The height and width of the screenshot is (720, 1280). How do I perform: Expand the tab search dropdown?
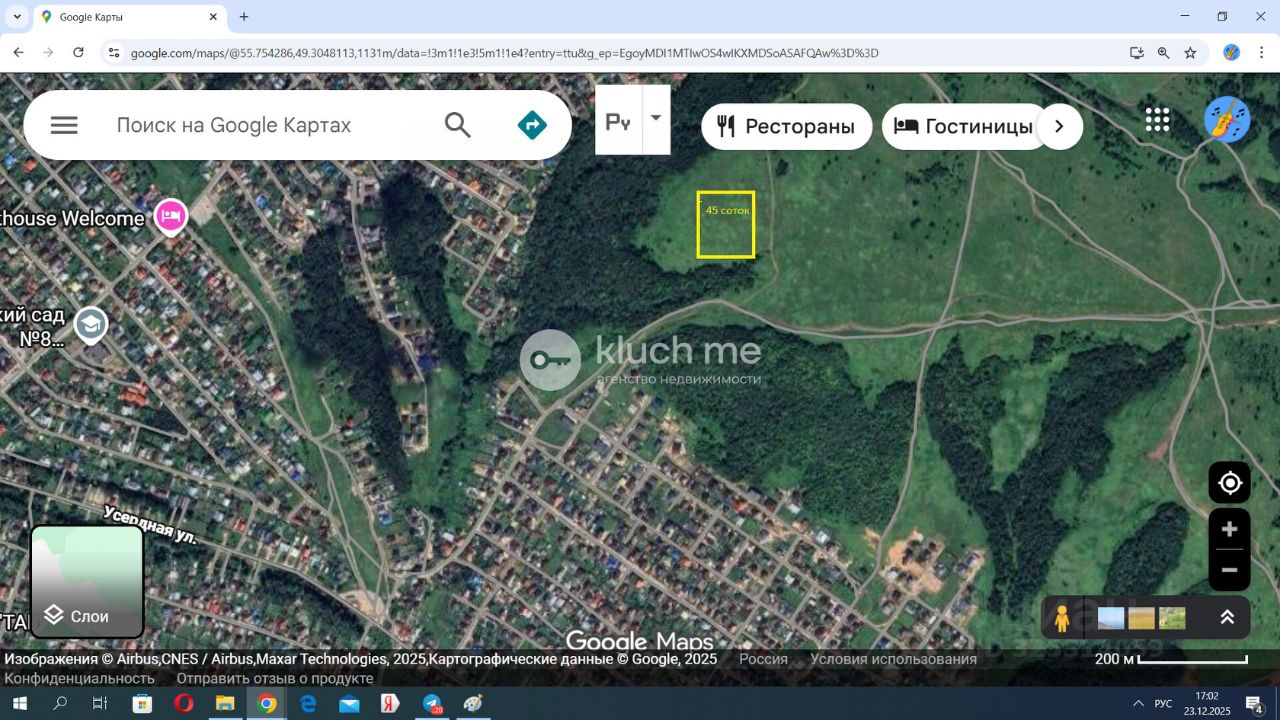[x=17, y=17]
